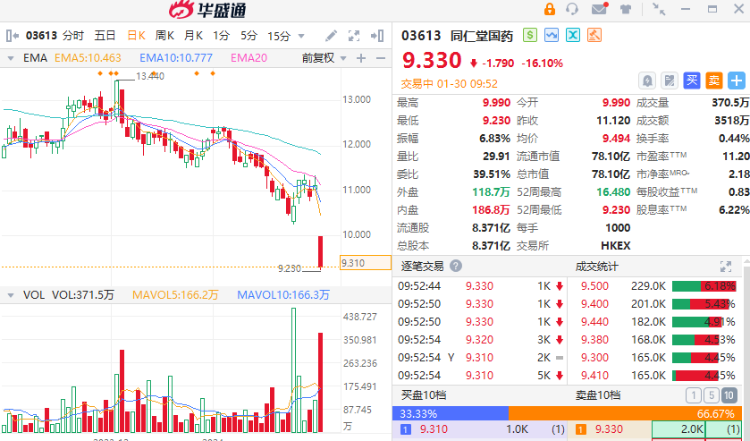750x441 pixels.
Task: Select the pencil drawing tool
Action: [331, 35]
